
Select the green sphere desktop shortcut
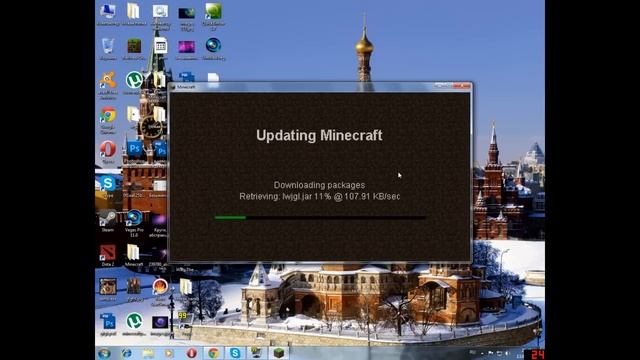pos(213,11)
